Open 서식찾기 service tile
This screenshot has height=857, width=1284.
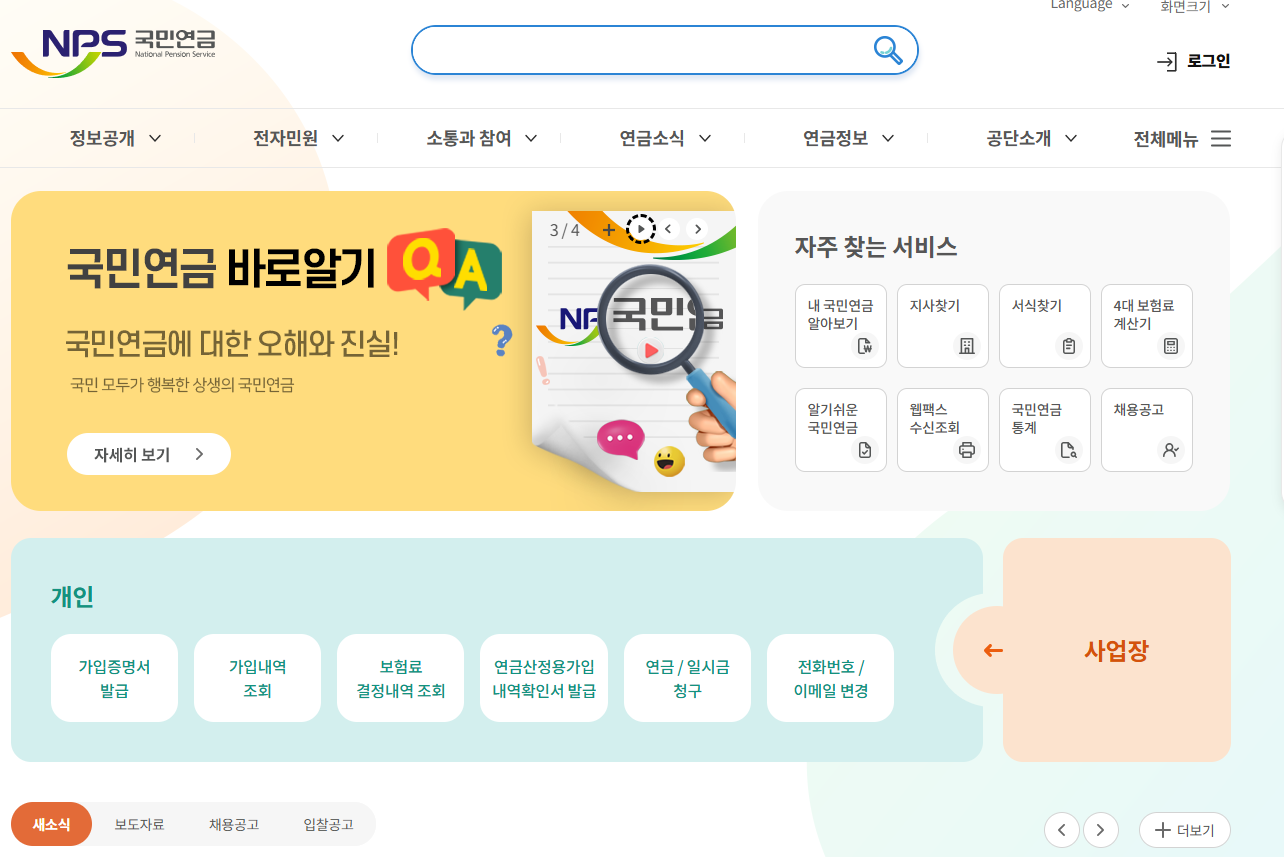pyautogui.click(x=1045, y=326)
